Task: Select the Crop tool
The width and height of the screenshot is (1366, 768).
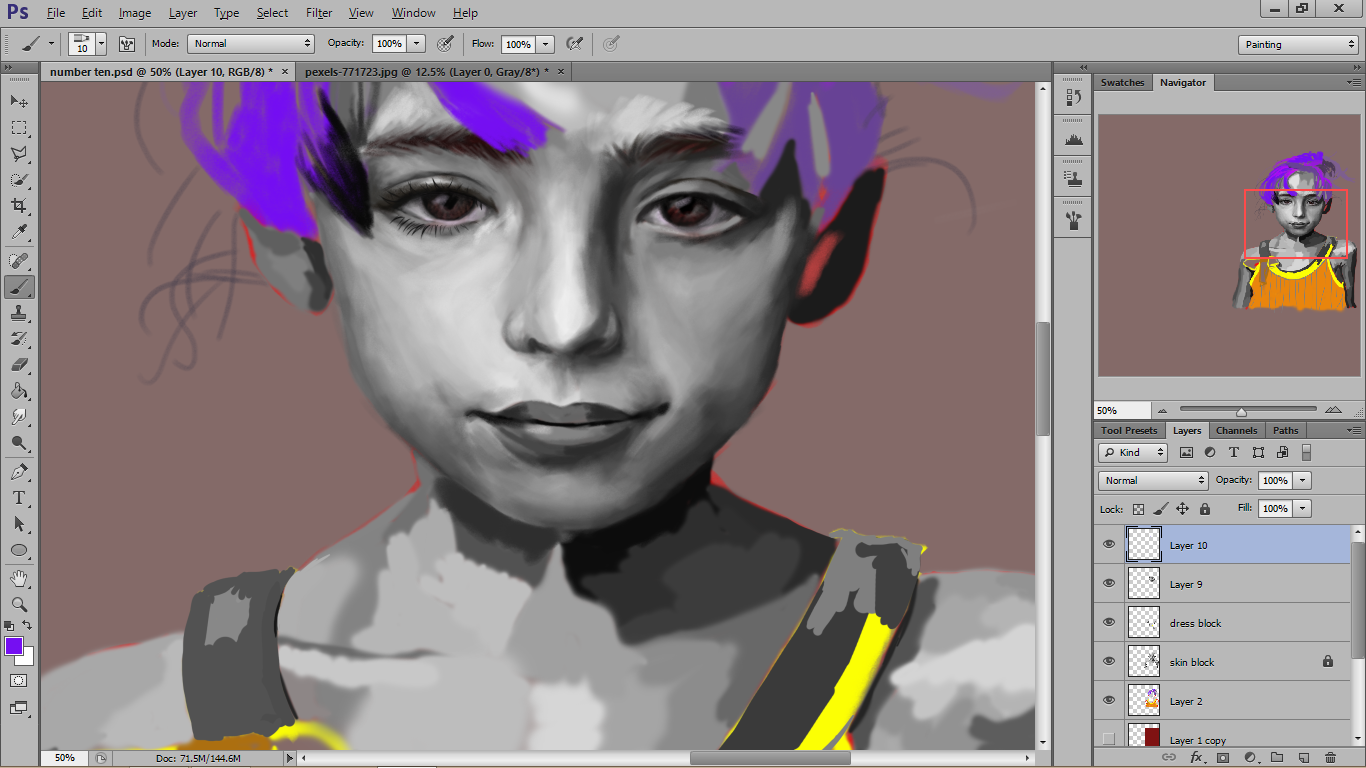Action: coord(19,205)
